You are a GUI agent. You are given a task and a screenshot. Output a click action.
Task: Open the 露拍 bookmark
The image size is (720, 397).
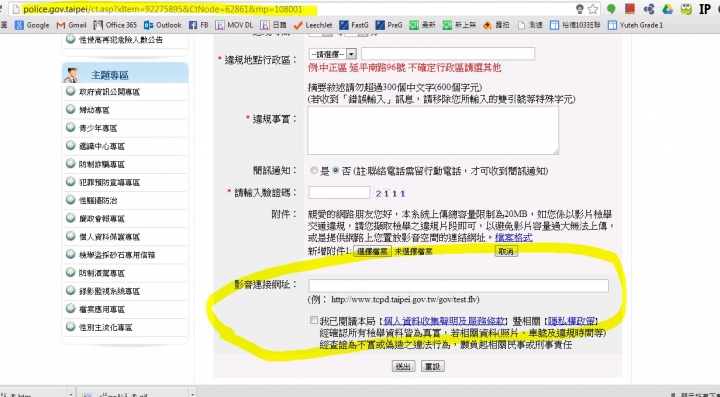pyautogui.click(x=496, y=25)
